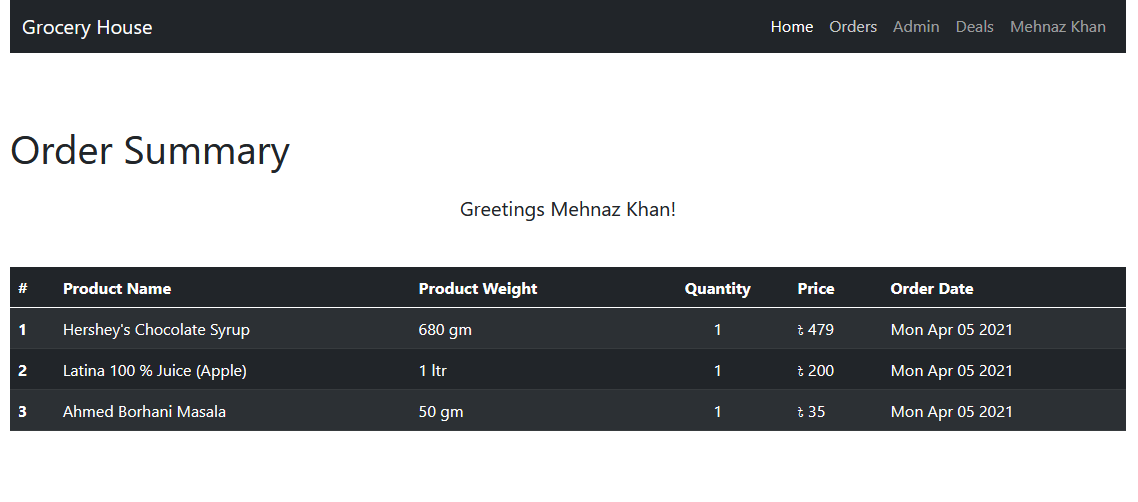
Task: Open the Deals page
Action: 974,27
